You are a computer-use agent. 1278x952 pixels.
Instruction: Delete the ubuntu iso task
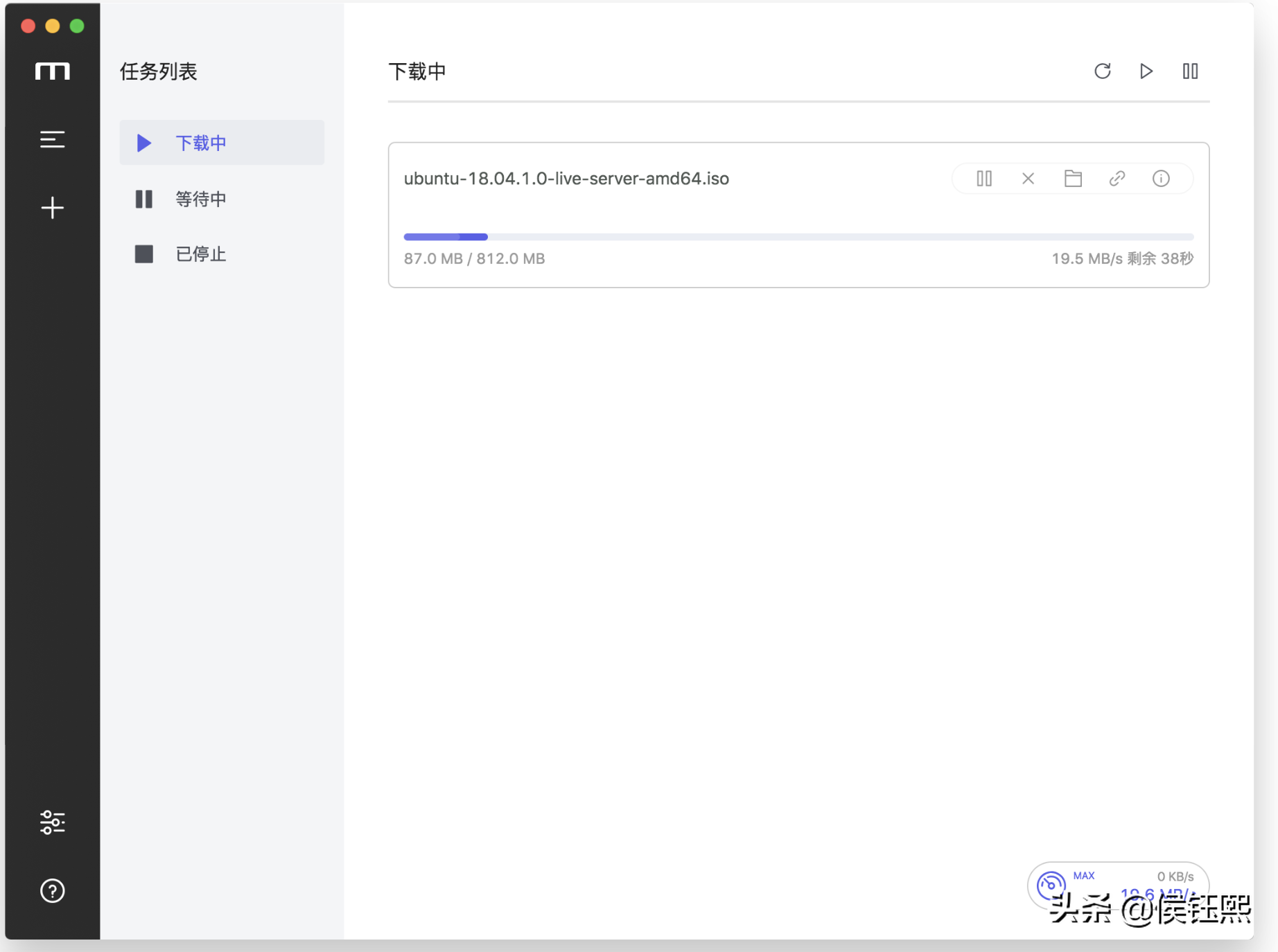tap(1028, 179)
